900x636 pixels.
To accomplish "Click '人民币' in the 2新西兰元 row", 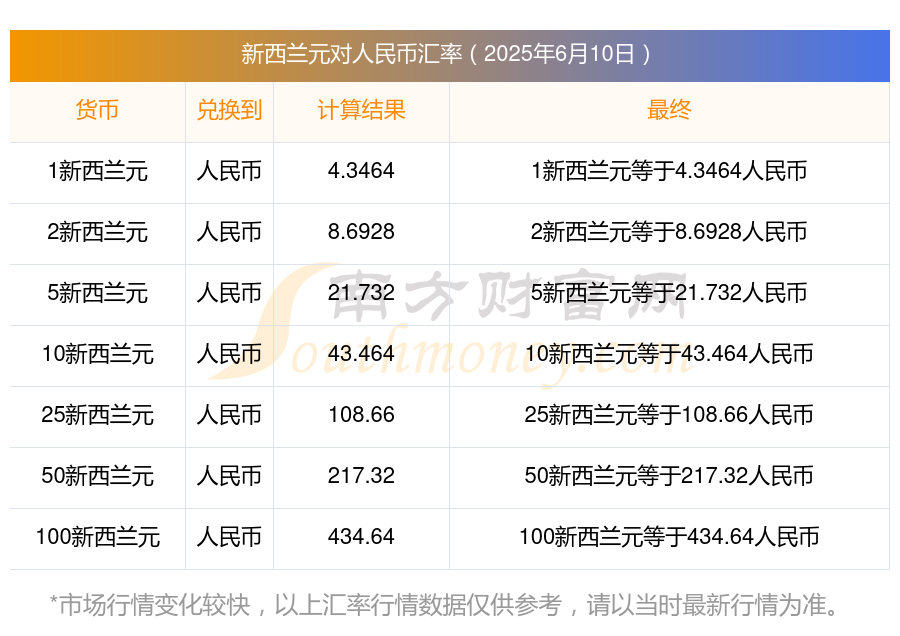I will tap(229, 232).
